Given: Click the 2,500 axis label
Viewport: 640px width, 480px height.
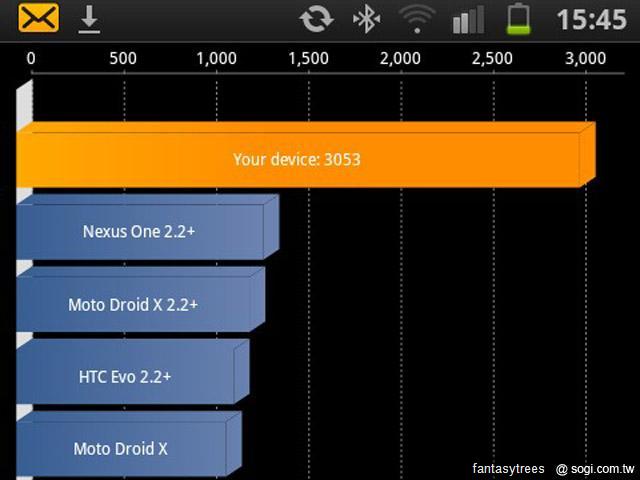Looking at the screenshot, I should point(493,59).
